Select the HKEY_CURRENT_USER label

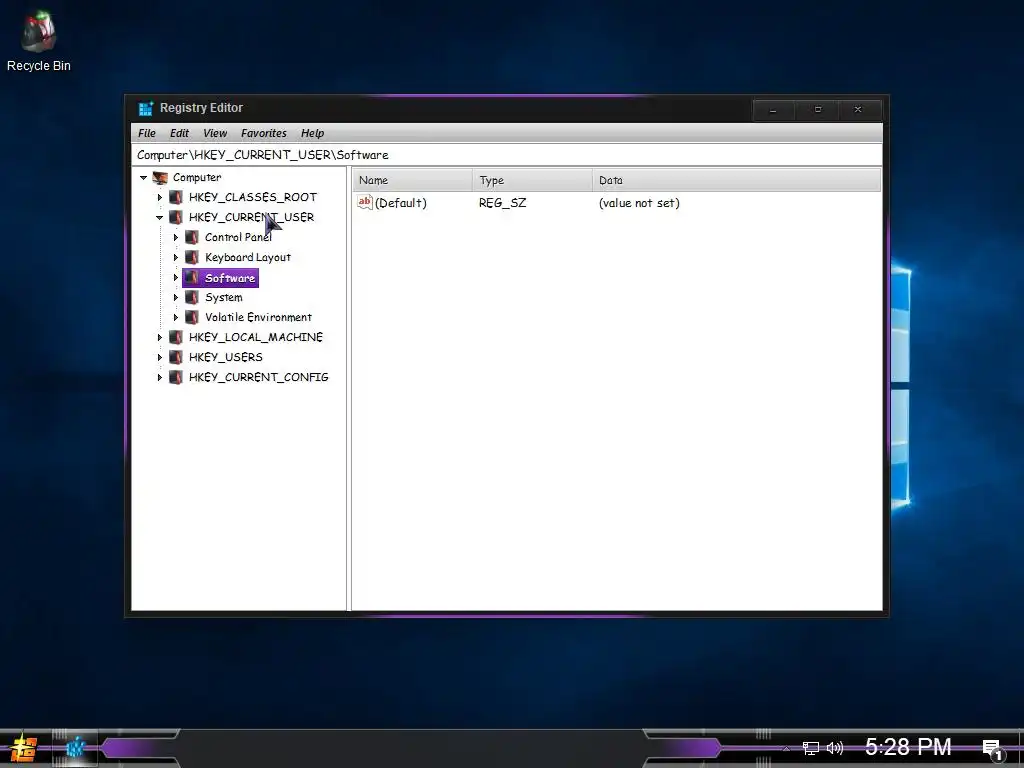(251, 217)
